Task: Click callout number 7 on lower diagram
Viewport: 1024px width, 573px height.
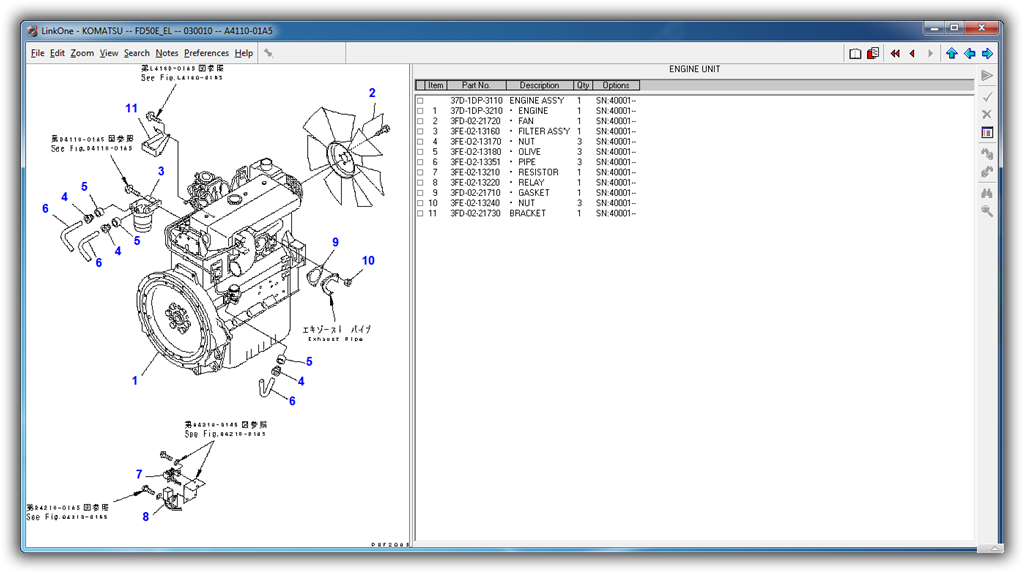Action: 139,474
